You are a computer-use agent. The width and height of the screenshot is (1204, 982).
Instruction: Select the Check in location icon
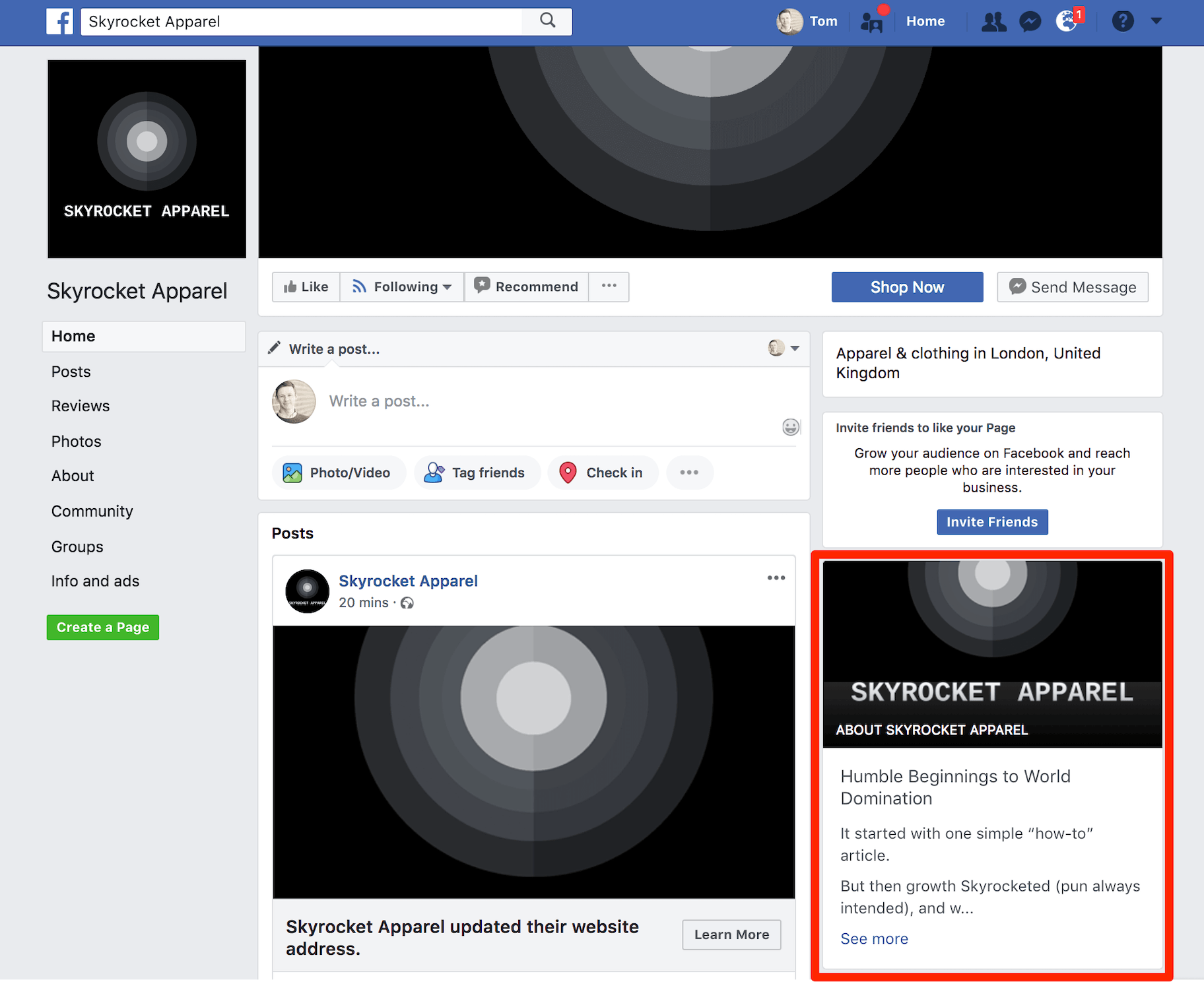[568, 473]
